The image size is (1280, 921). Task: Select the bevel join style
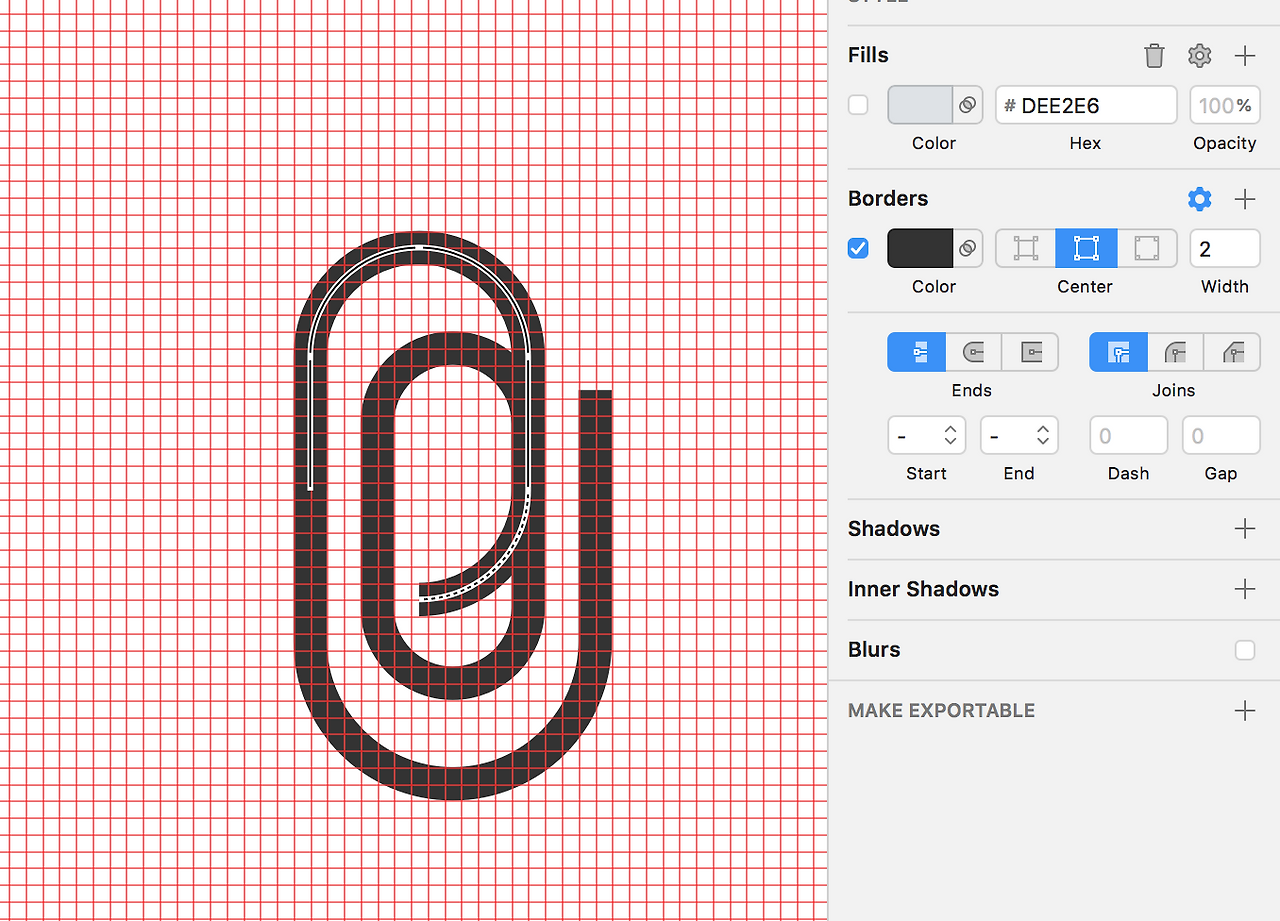click(1232, 352)
